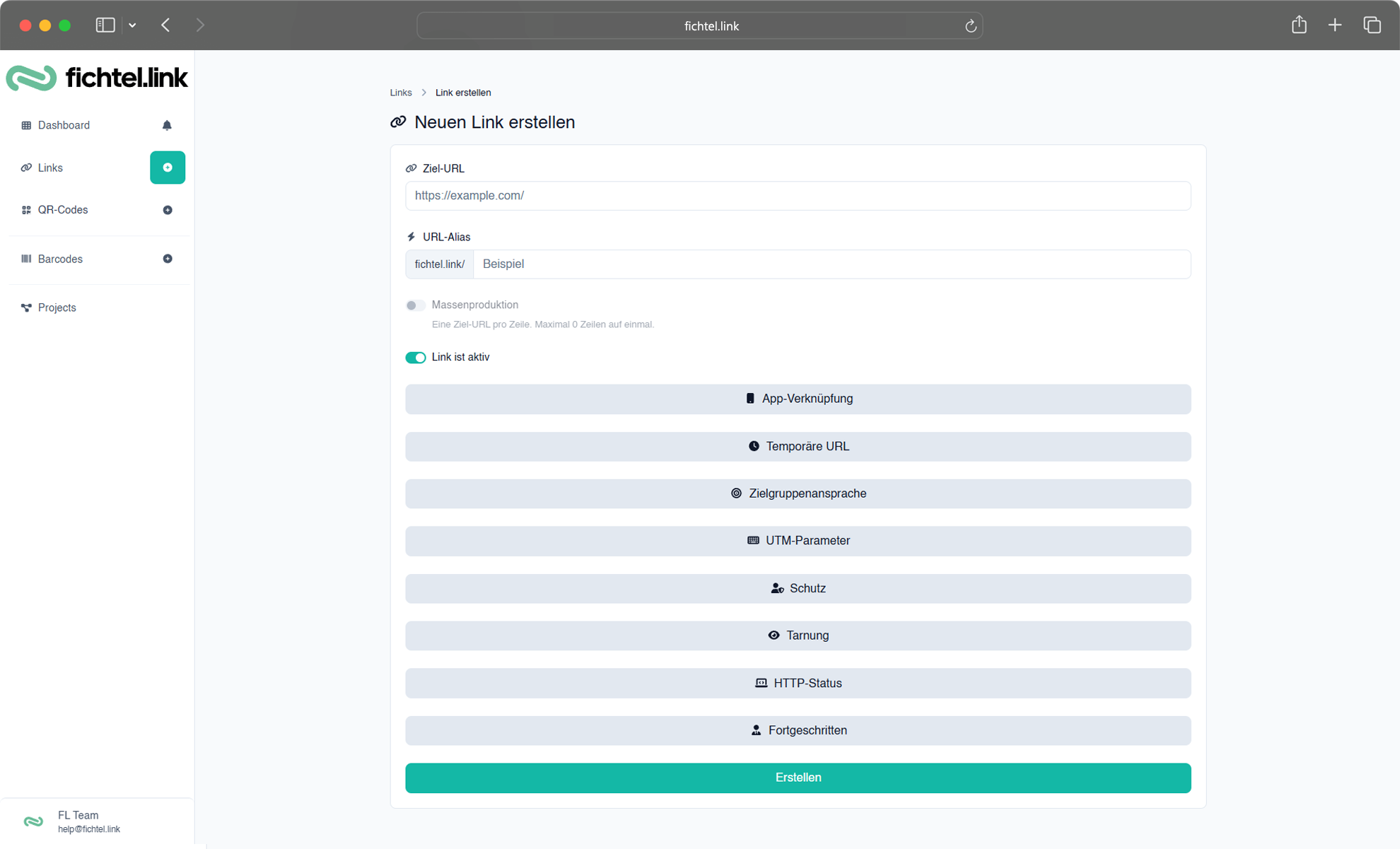Open QR-Codes in the sidebar
The width and height of the screenshot is (1400, 849).
(63, 210)
